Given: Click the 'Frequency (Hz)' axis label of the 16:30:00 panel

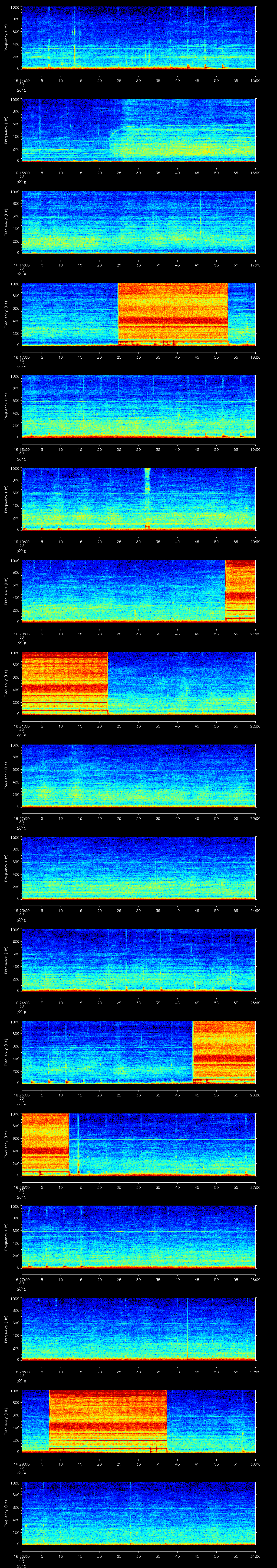Looking at the screenshot, I should pos(6,1514).
